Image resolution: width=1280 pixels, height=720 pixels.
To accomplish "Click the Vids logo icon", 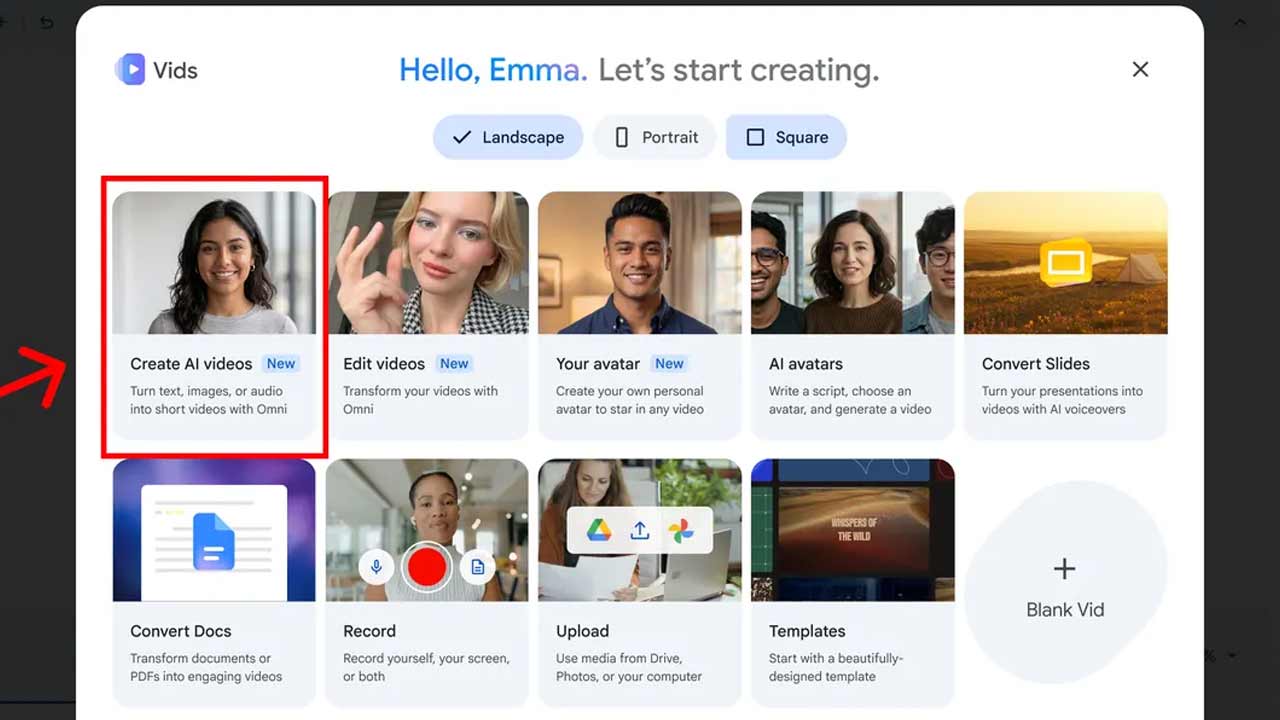I will pos(130,70).
